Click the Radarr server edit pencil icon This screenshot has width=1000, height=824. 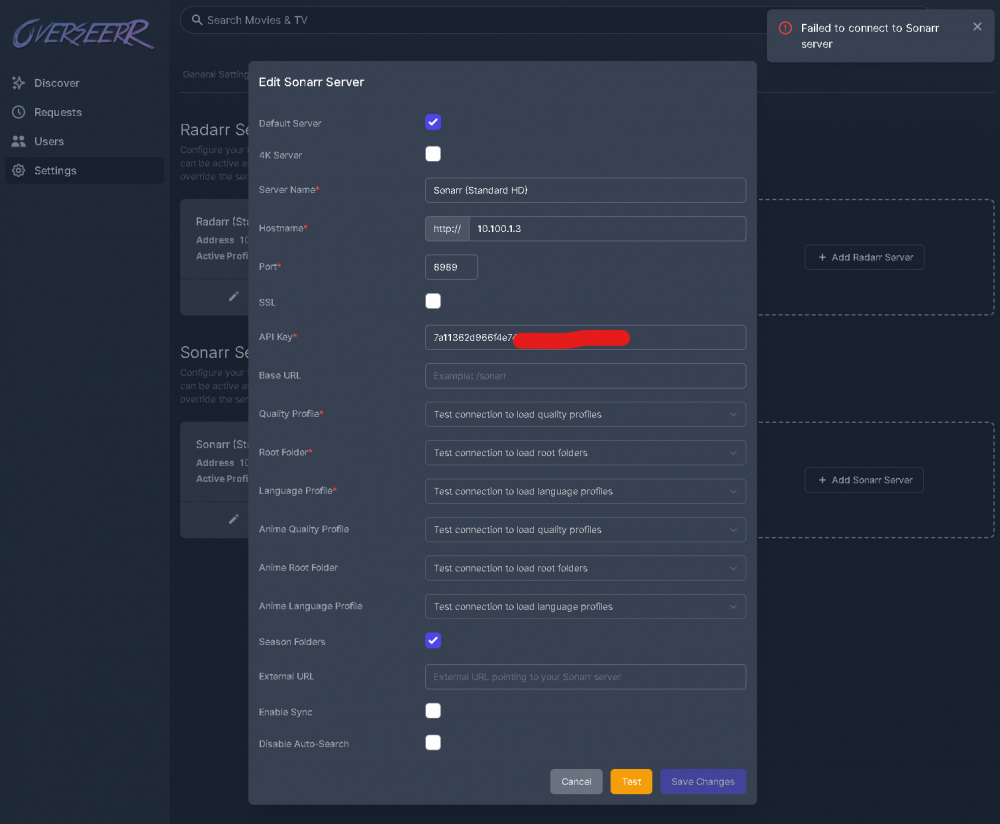point(233,297)
